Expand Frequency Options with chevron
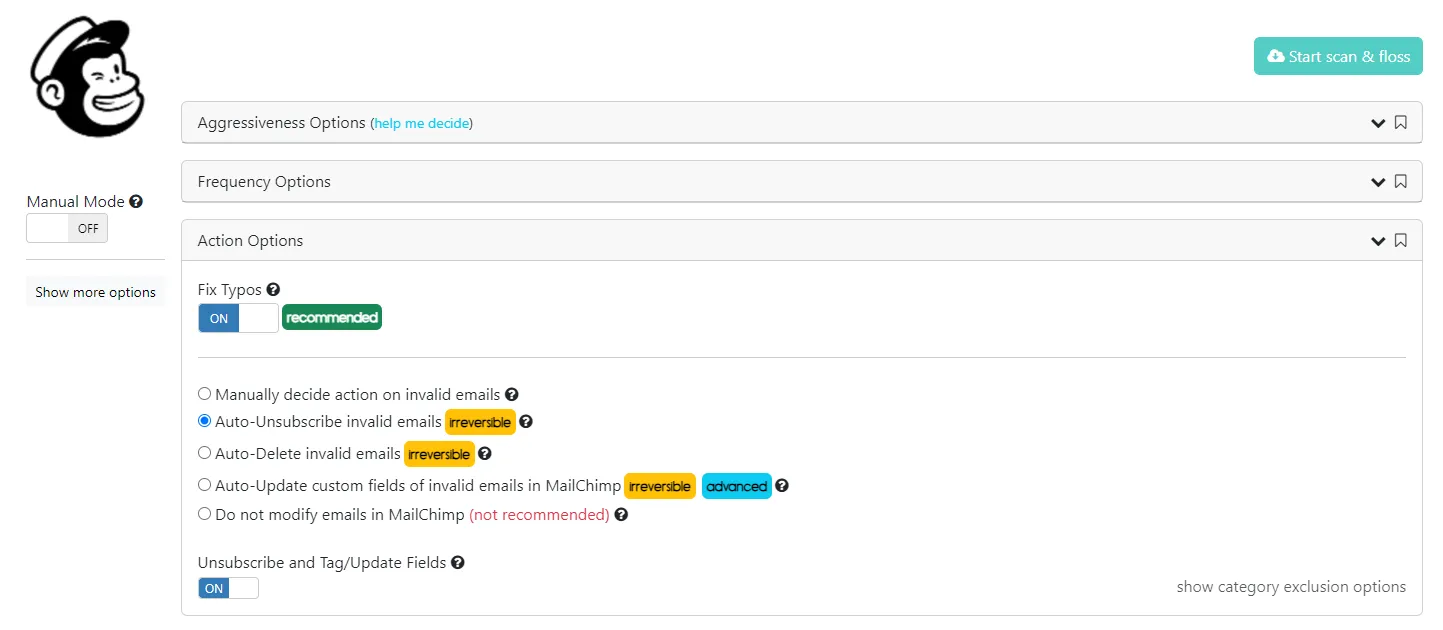The image size is (1443, 630). (1378, 182)
